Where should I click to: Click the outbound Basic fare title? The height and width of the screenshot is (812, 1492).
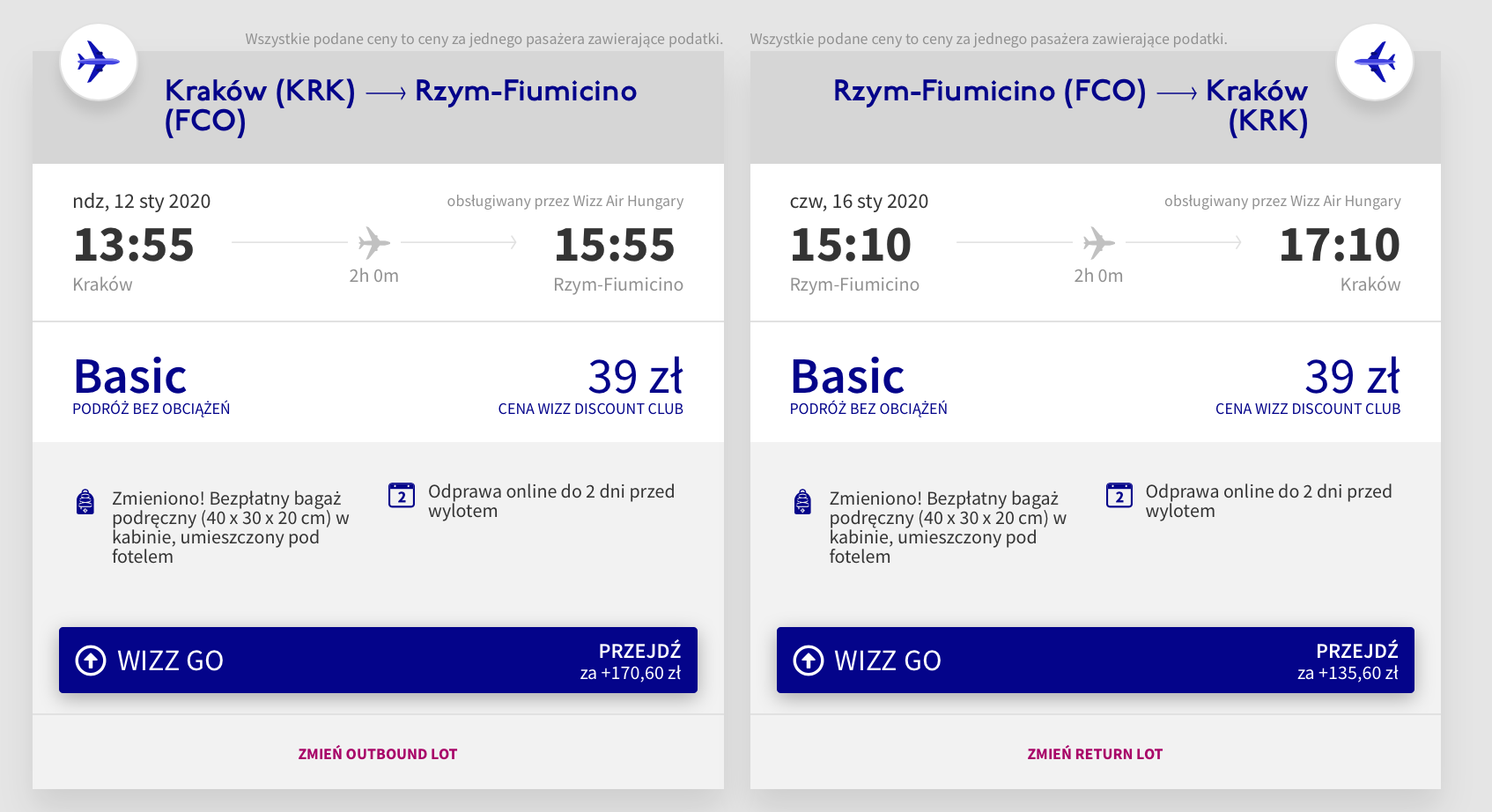point(130,377)
